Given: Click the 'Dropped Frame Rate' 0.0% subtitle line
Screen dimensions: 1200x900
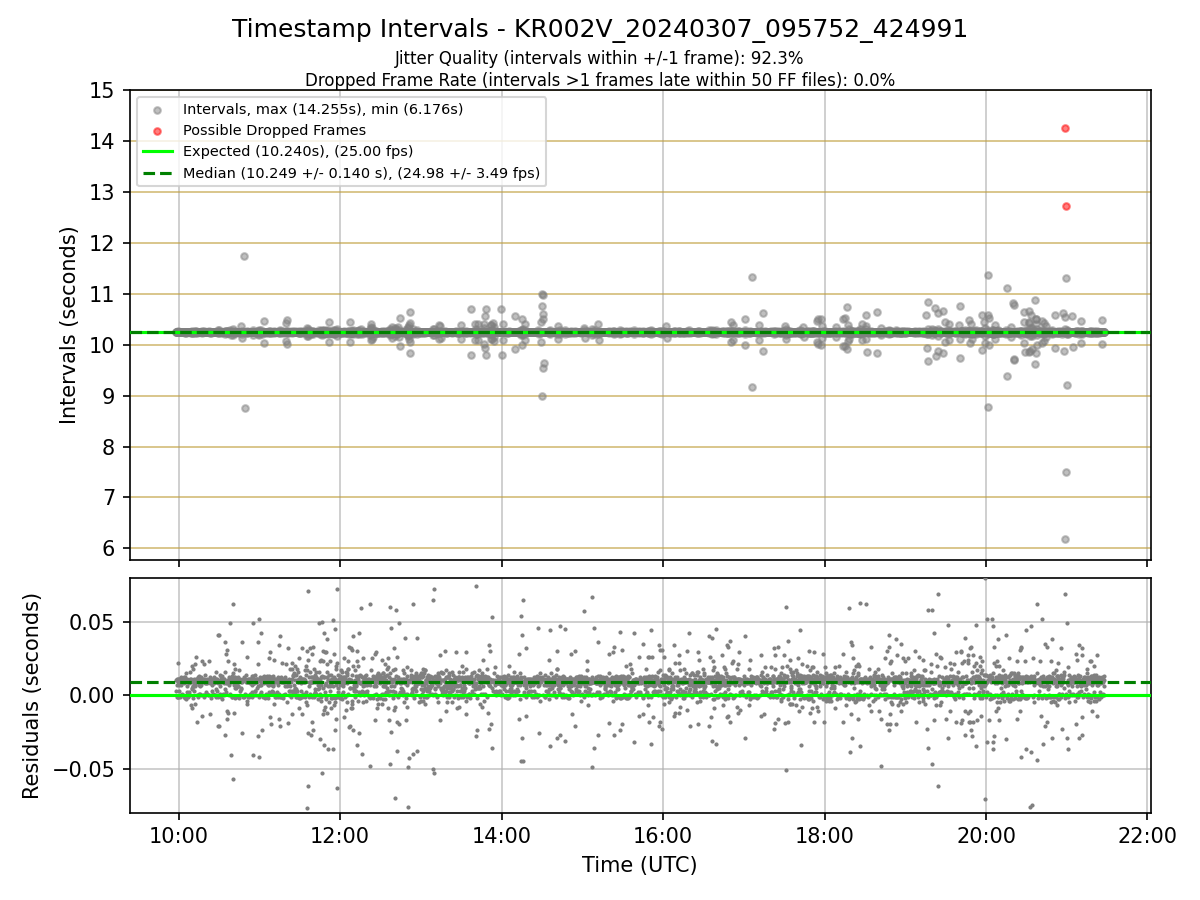Looking at the screenshot, I should point(600,80).
